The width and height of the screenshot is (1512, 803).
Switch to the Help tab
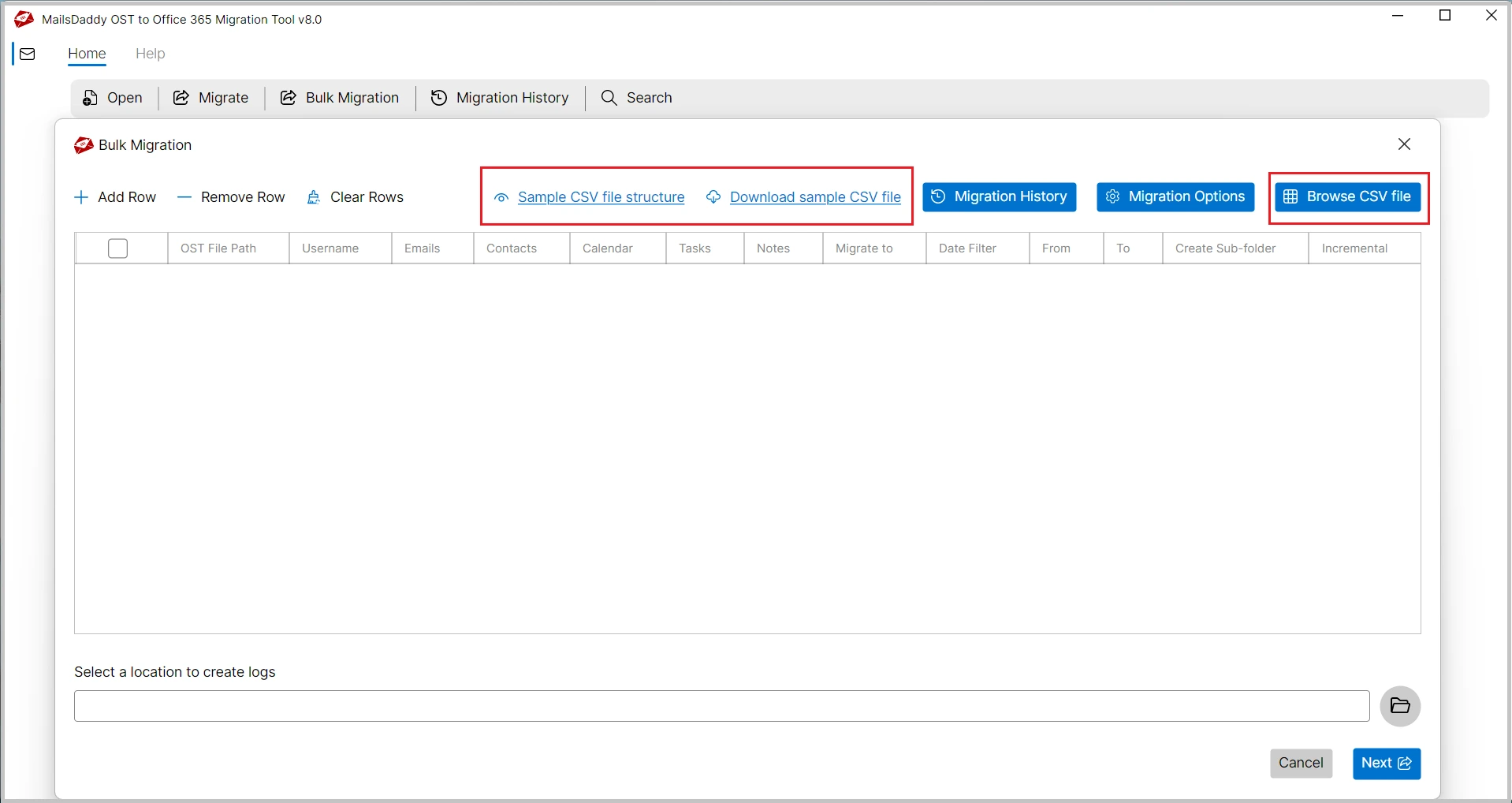150,54
